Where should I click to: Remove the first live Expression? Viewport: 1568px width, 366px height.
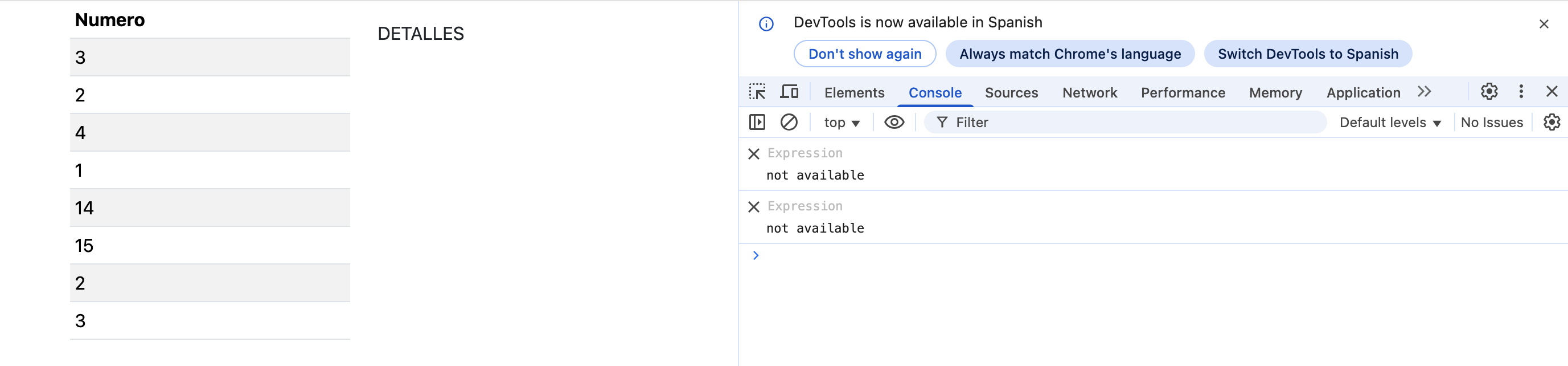754,153
